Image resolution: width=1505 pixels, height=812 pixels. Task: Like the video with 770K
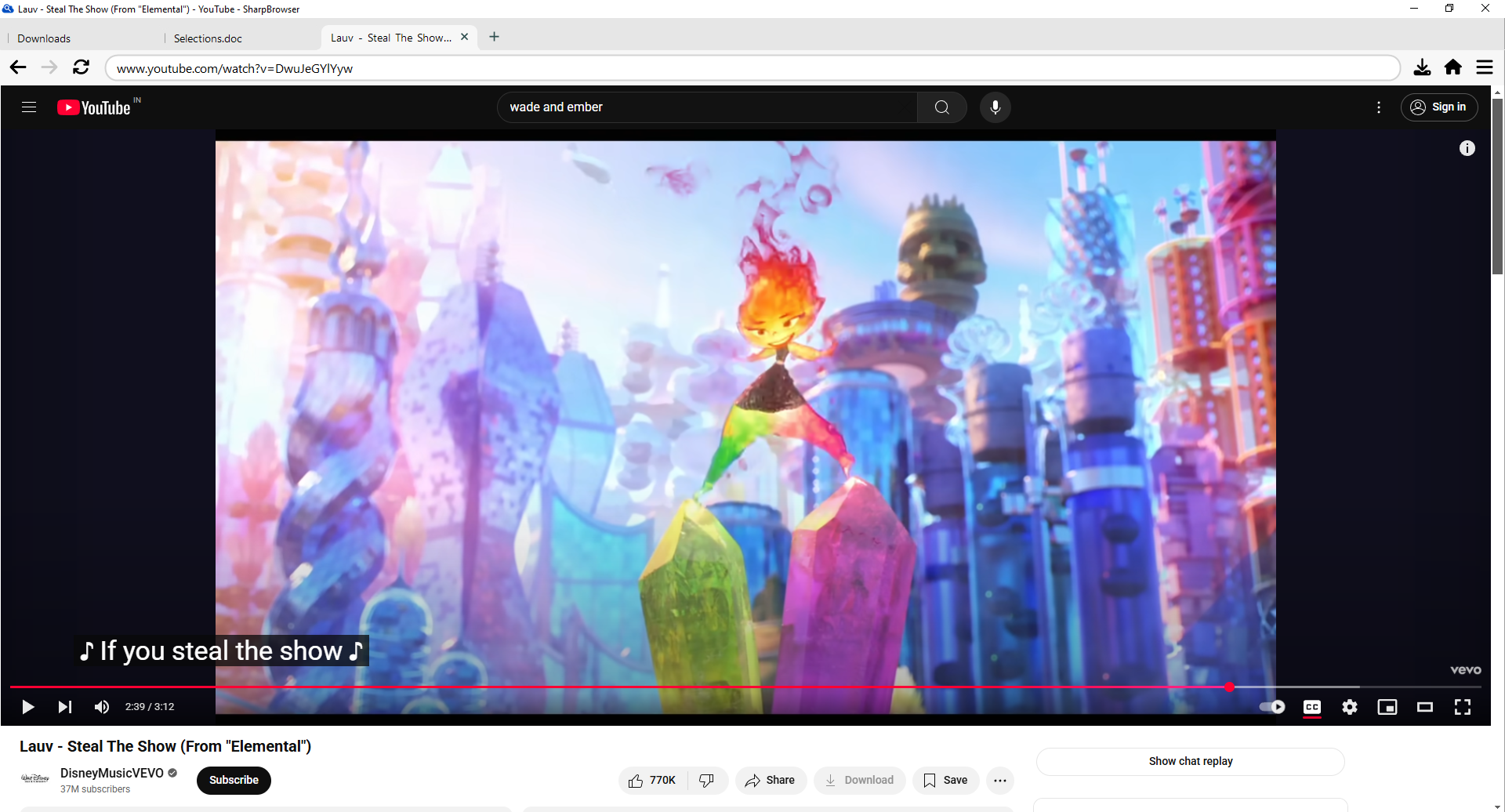coord(652,781)
